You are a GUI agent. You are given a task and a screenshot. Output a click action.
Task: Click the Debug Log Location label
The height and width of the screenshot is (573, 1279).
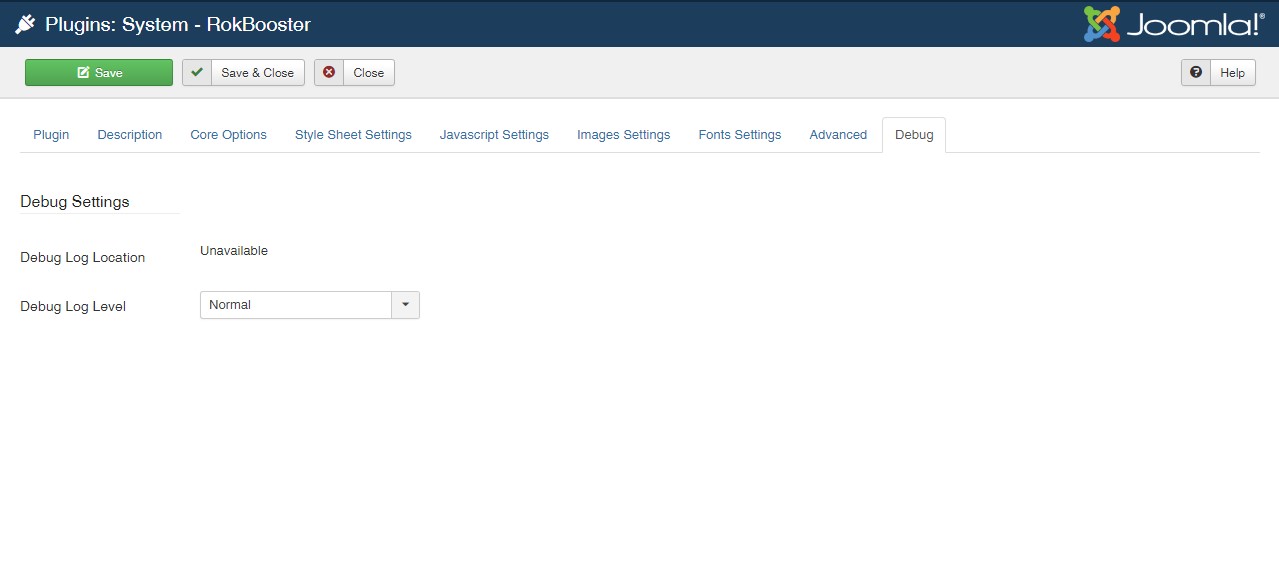(83, 258)
